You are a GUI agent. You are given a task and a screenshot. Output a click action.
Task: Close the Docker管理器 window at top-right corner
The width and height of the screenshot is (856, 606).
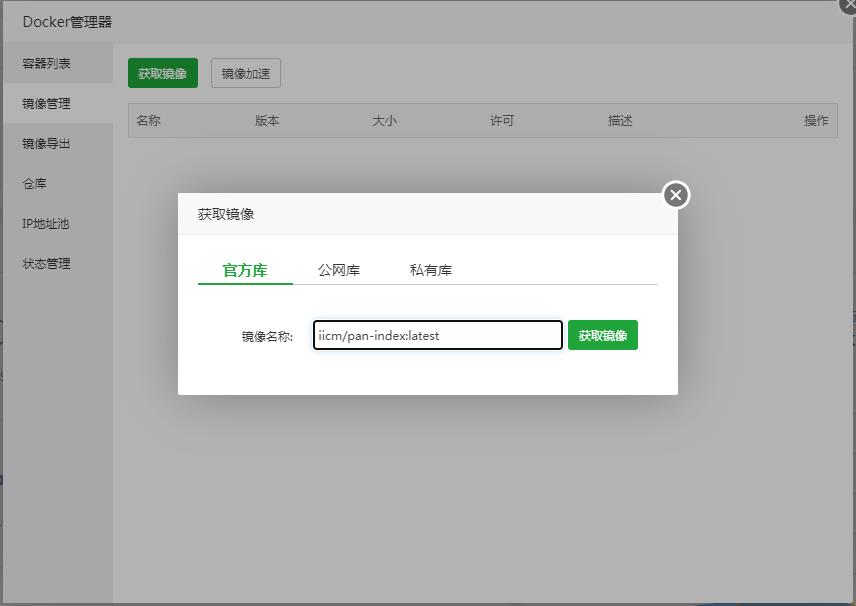click(x=848, y=5)
